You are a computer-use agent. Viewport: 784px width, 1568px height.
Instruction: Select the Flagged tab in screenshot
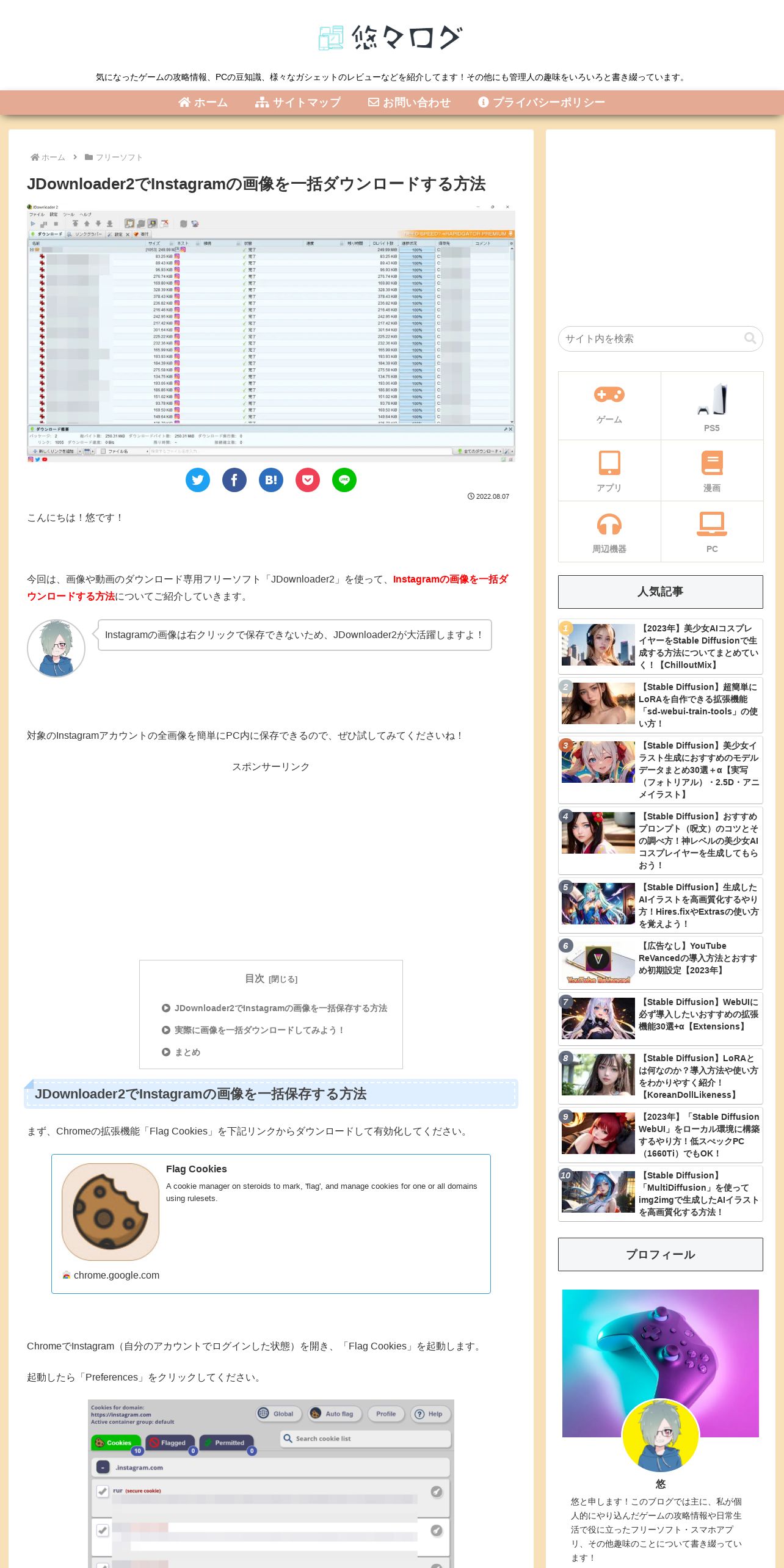[x=170, y=1443]
